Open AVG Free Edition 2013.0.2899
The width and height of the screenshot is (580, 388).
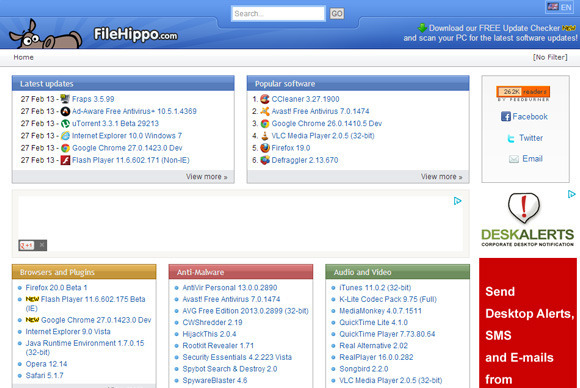point(246,311)
